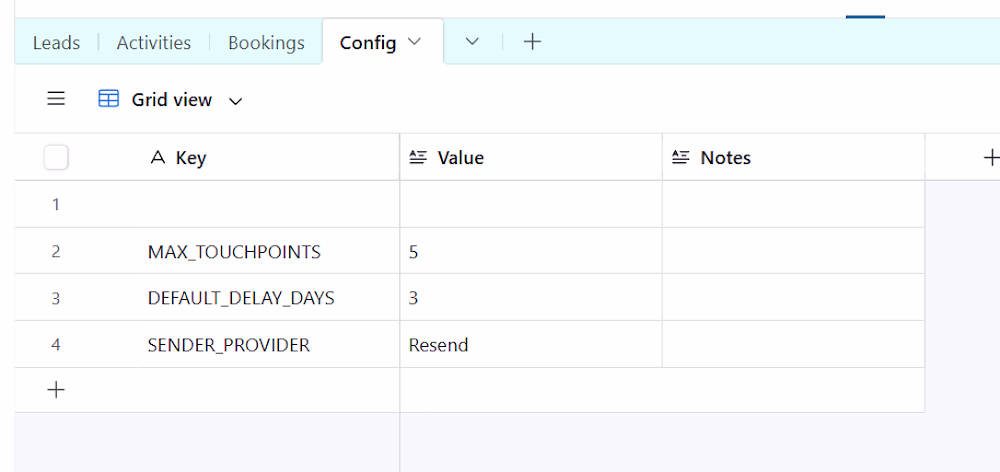Click the Key field text-type icon
Viewport: 1000px width, 472px height.
[157, 158]
